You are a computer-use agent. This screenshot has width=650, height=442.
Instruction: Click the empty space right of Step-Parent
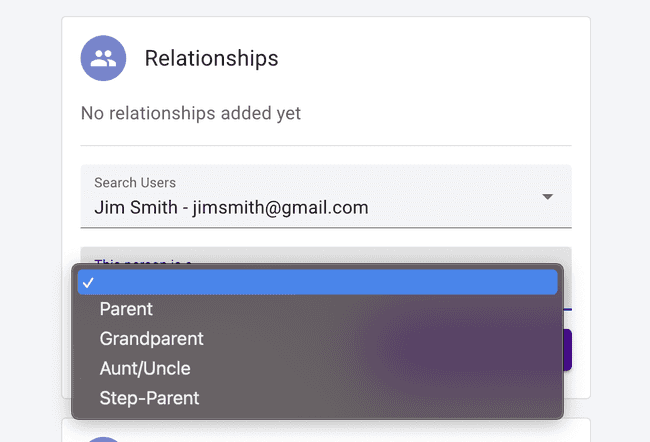380,398
